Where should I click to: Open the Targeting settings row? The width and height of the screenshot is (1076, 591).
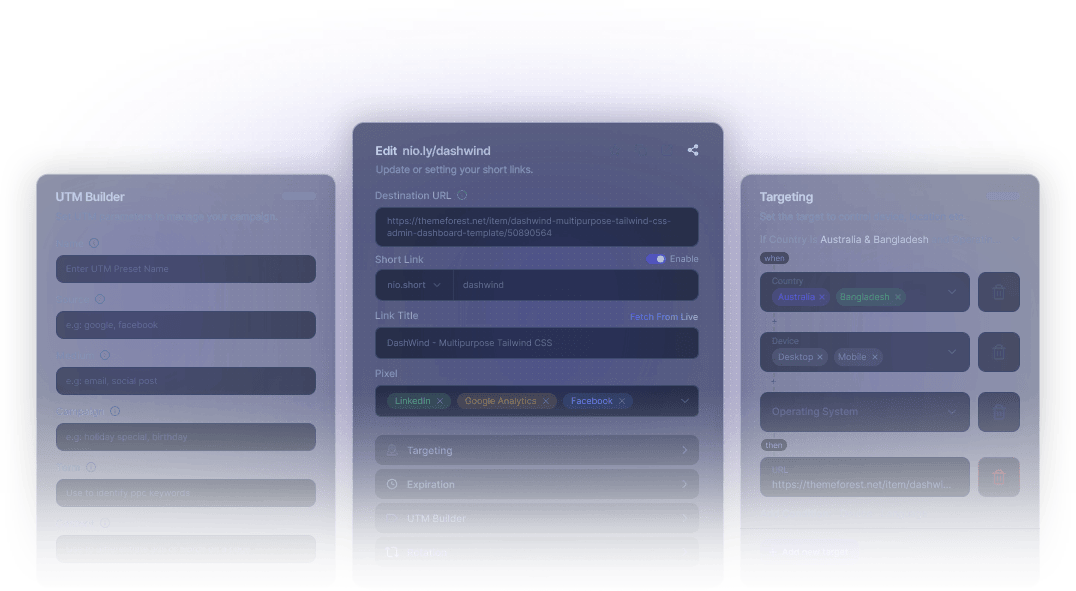pos(536,451)
